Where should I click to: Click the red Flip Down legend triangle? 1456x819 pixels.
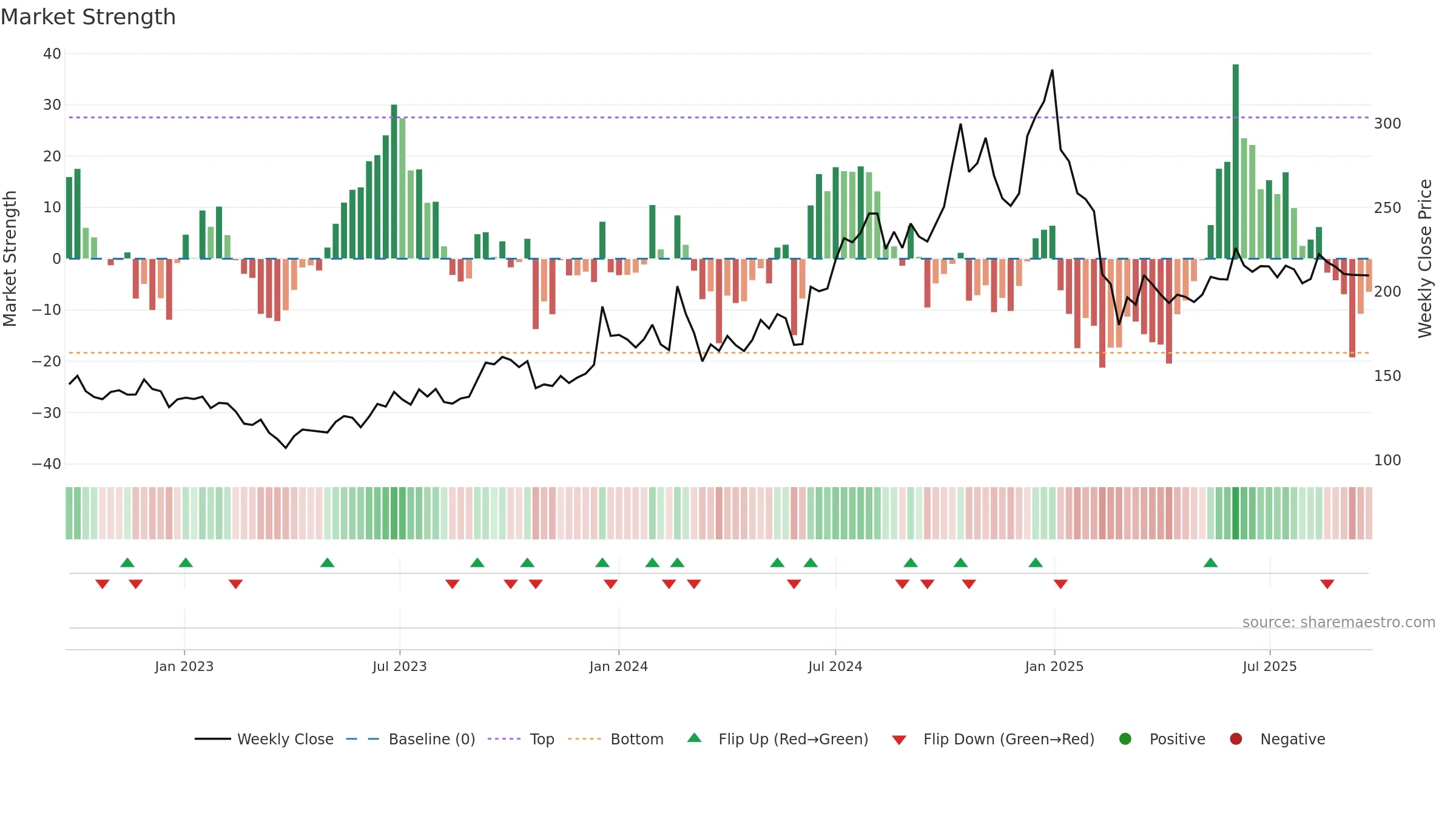coord(899,740)
